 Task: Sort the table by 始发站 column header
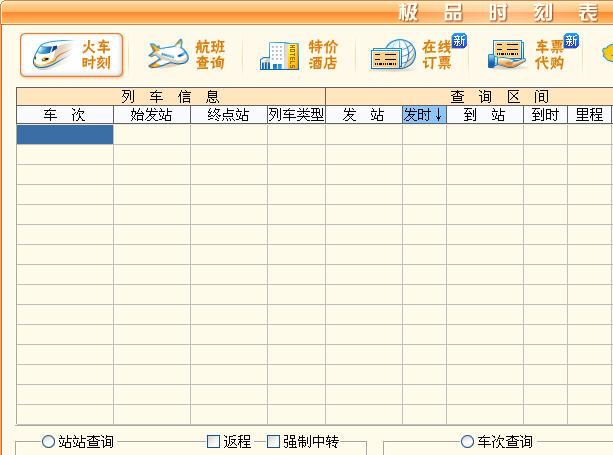[152, 115]
